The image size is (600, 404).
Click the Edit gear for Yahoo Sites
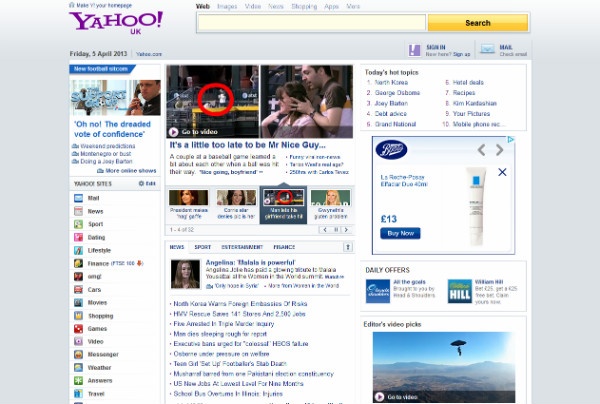point(141,184)
